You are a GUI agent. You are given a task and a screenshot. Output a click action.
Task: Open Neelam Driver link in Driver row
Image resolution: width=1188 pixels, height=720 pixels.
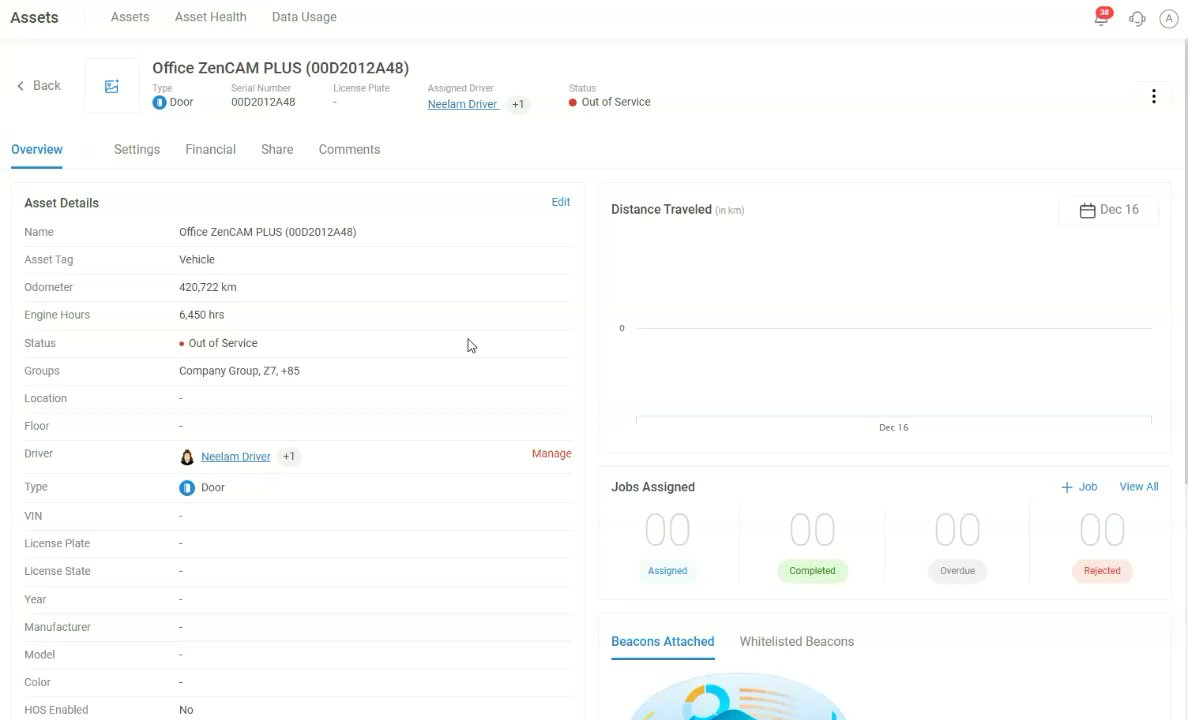click(236, 456)
